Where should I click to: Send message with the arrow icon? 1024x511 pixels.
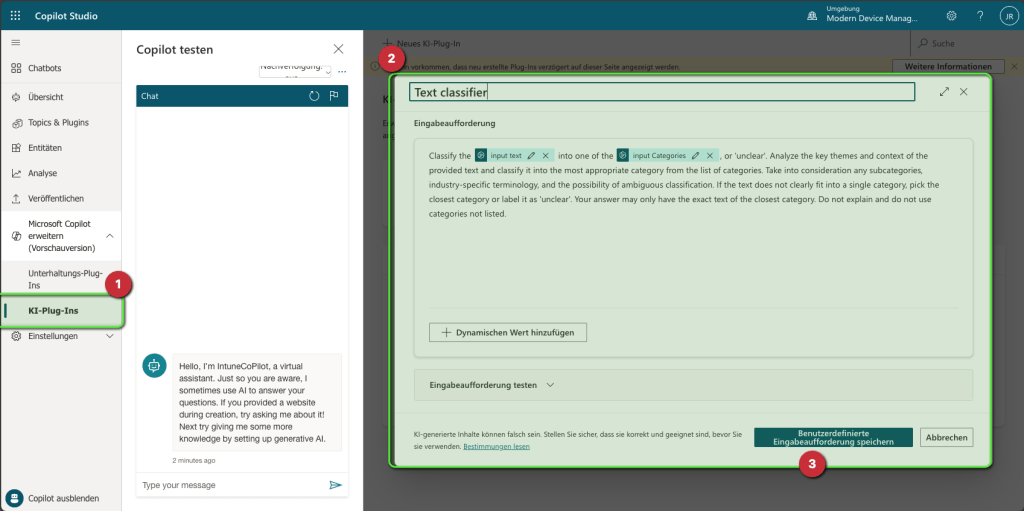click(335, 485)
